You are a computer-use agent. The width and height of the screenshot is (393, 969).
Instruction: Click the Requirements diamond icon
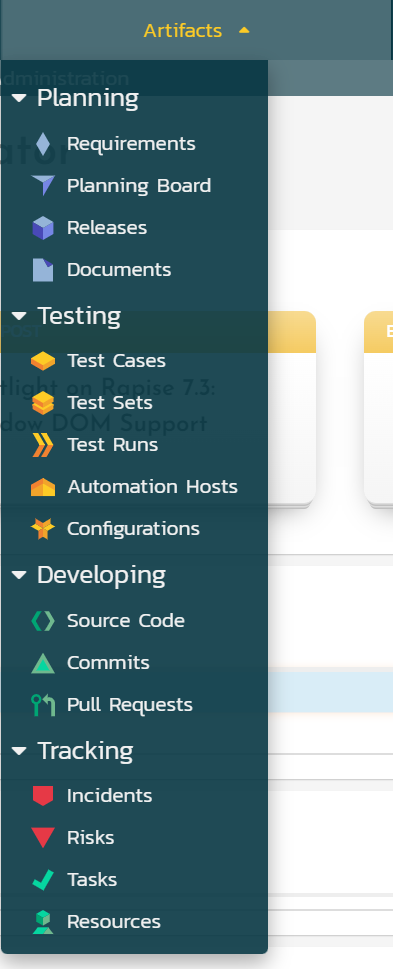[x=43, y=144]
